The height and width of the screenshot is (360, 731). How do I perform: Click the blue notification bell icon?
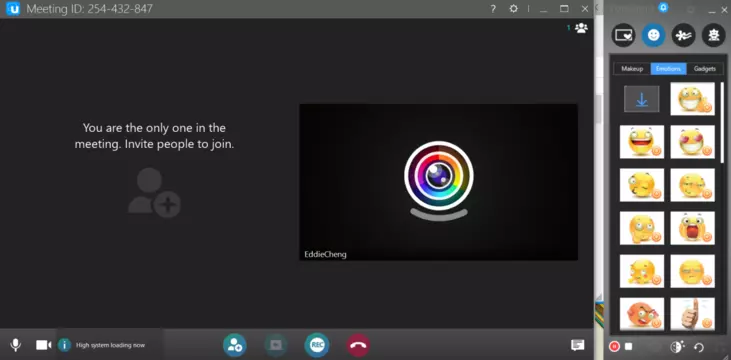pos(663,7)
